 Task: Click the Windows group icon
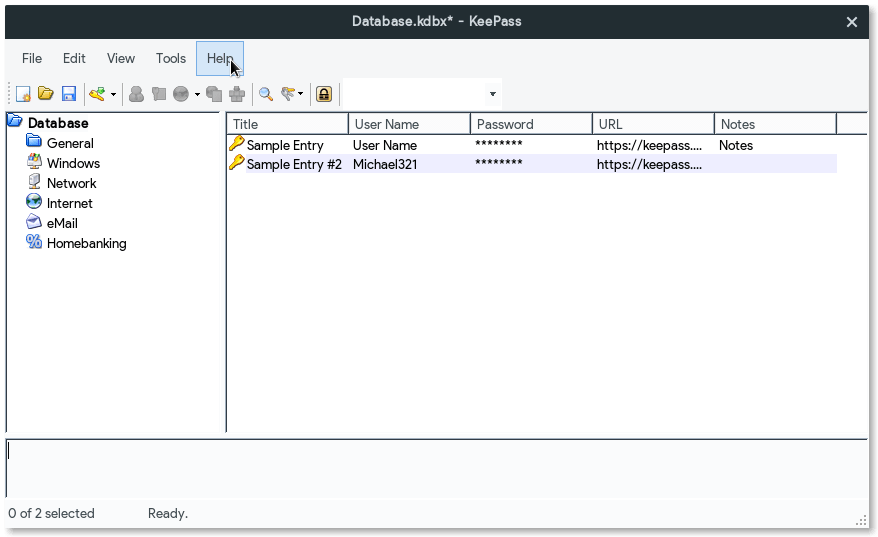(34, 161)
